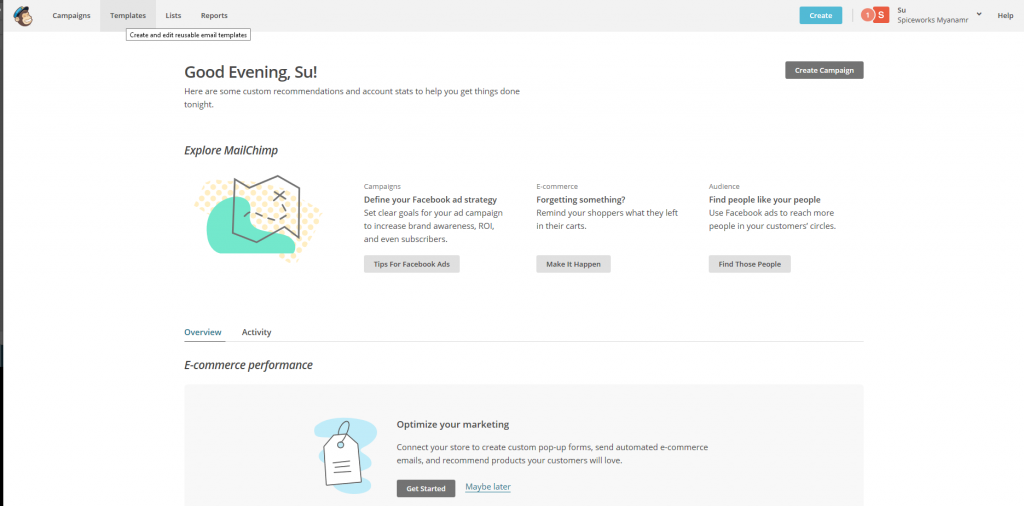Open the Help link
1024x506 pixels.
1005,16
